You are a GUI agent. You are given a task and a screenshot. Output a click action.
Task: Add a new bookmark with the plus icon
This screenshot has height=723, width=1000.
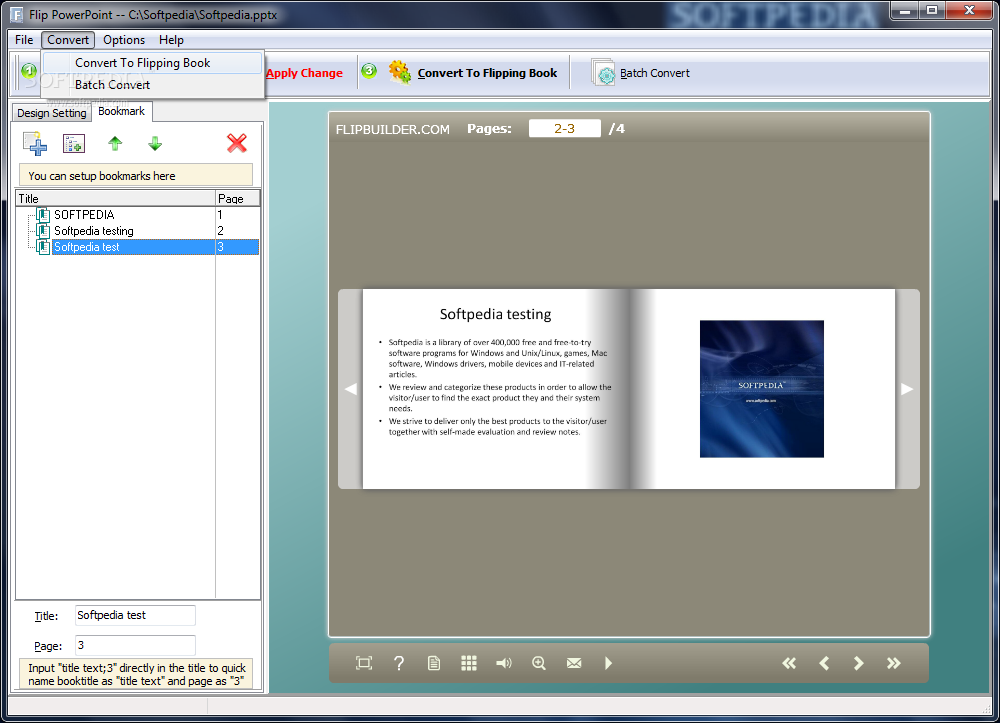pos(35,143)
